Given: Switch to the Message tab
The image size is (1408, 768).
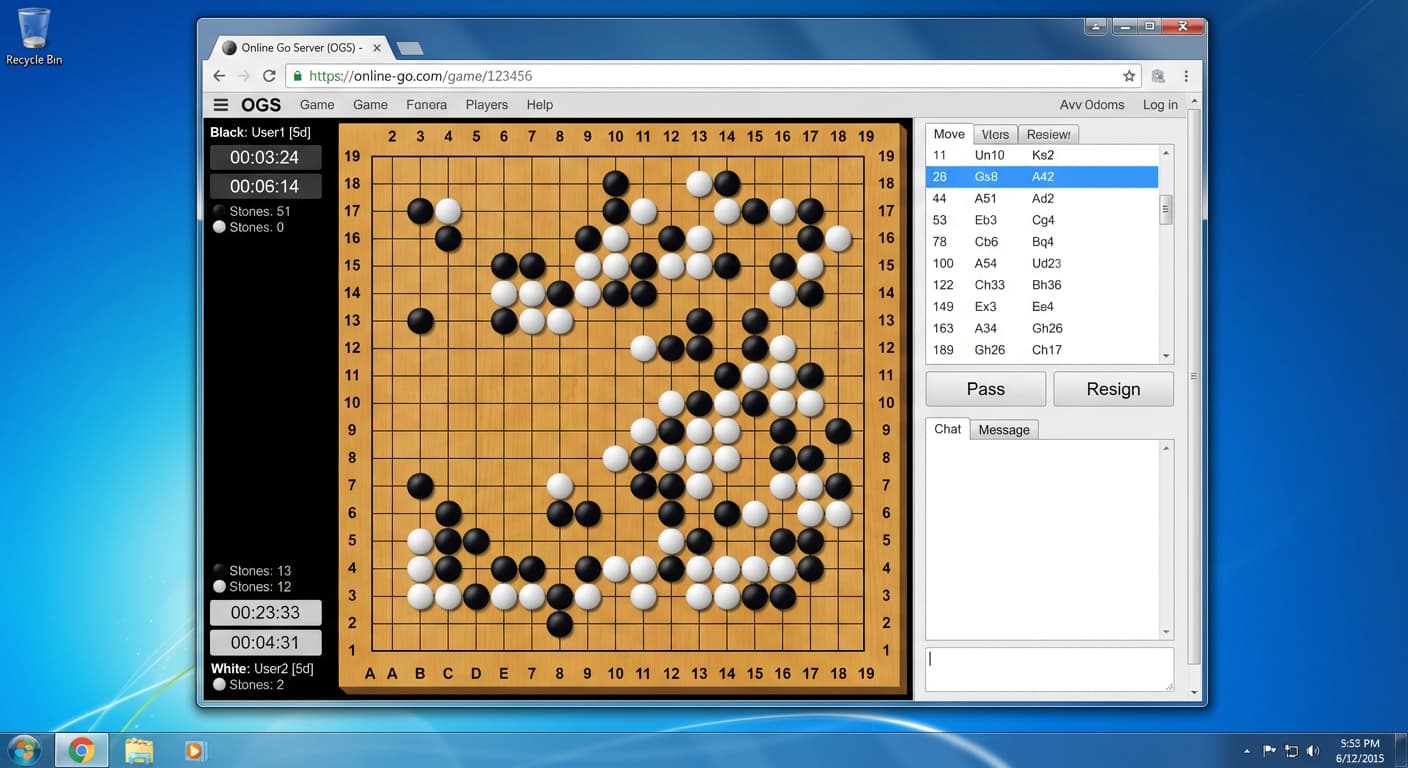Looking at the screenshot, I should coord(1003,430).
